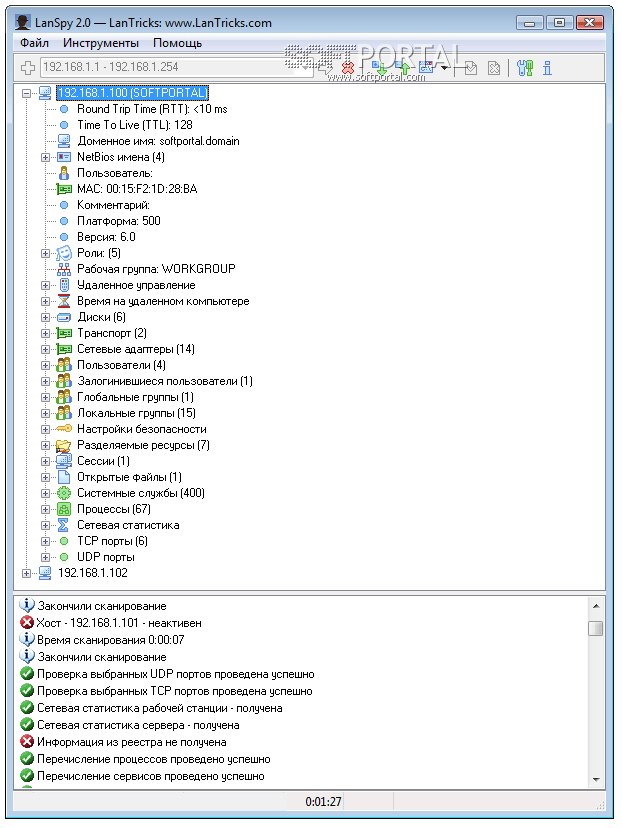Image resolution: width=622 pixels, height=828 pixels.
Task: Select the Round Trip Time (RTT) row
Action: (152, 109)
